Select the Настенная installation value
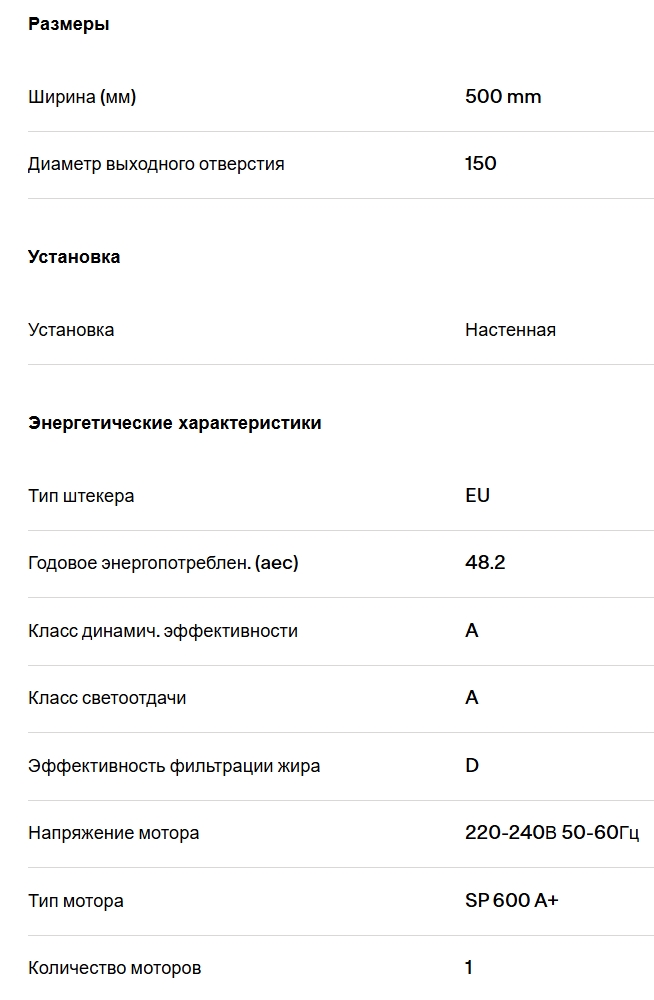Viewport: 654px width, 1000px height. coord(510,330)
